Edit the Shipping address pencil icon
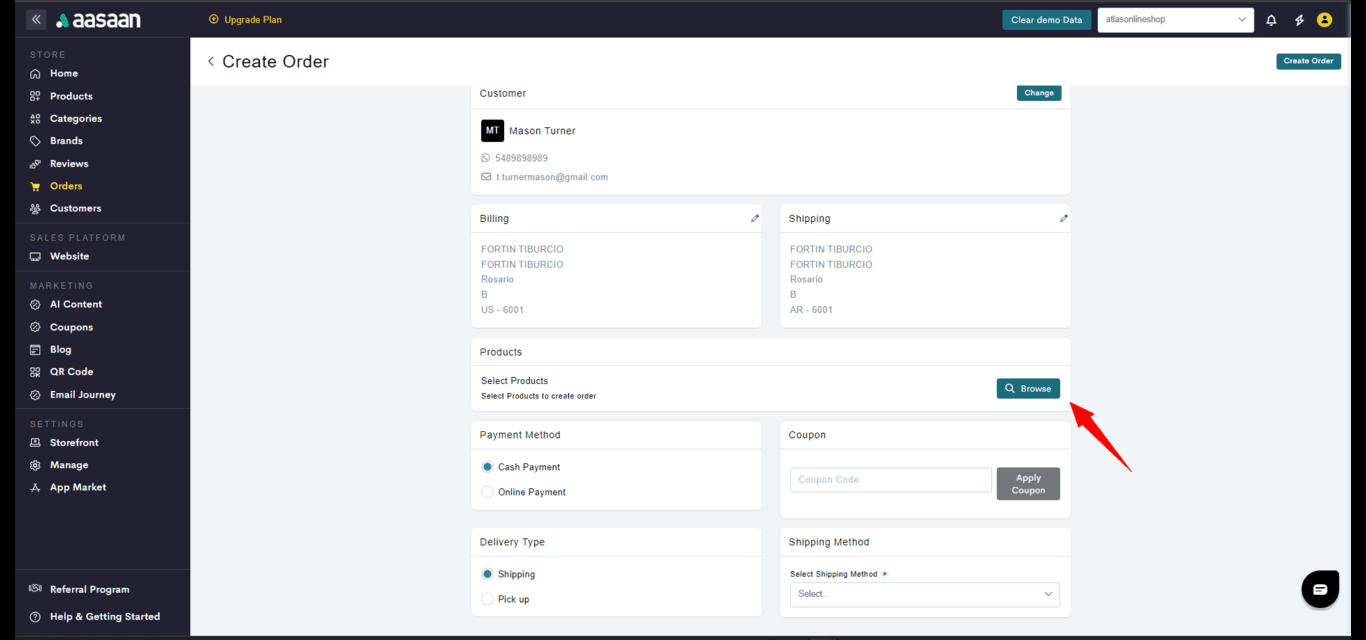Image resolution: width=1366 pixels, height=640 pixels. coord(1064,218)
